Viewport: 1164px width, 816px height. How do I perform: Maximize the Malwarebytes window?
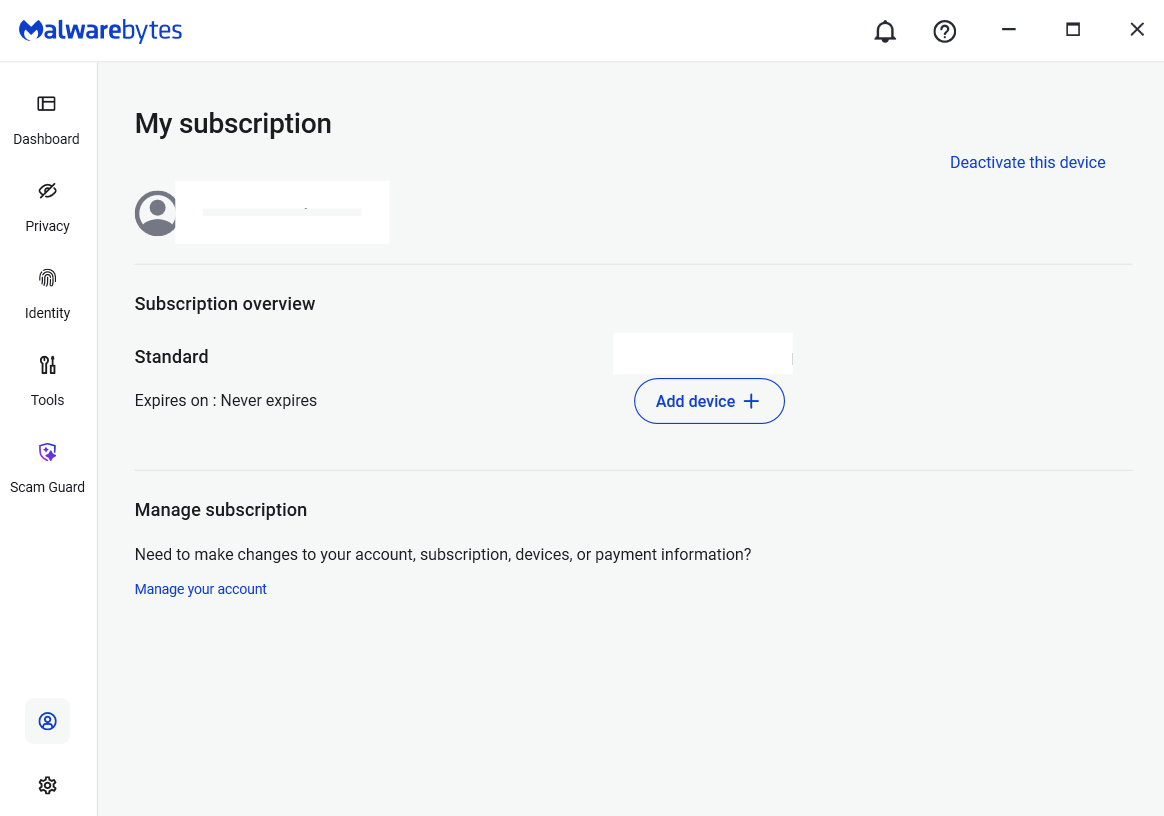(x=1073, y=30)
